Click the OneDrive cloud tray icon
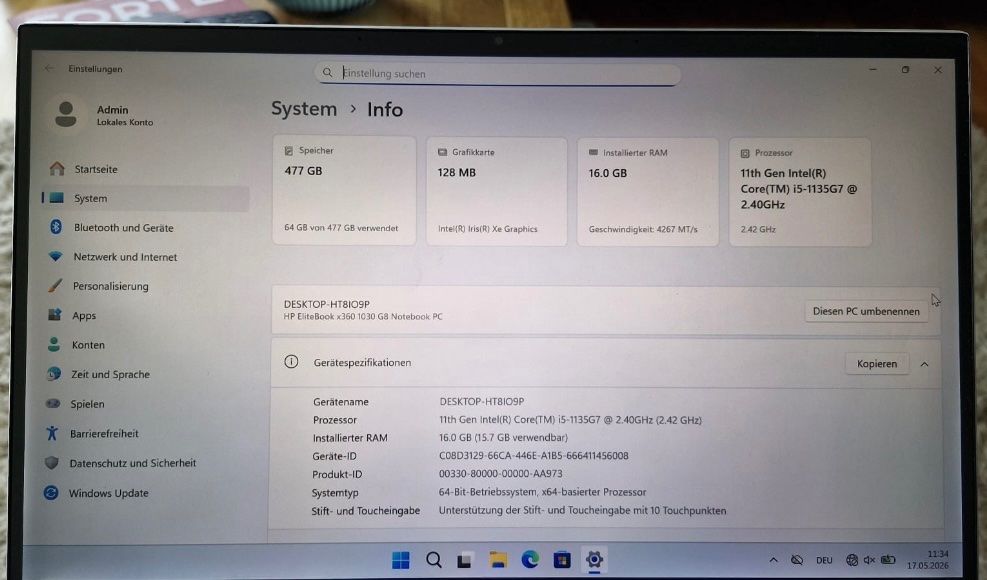The image size is (987, 580). (x=796, y=560)
